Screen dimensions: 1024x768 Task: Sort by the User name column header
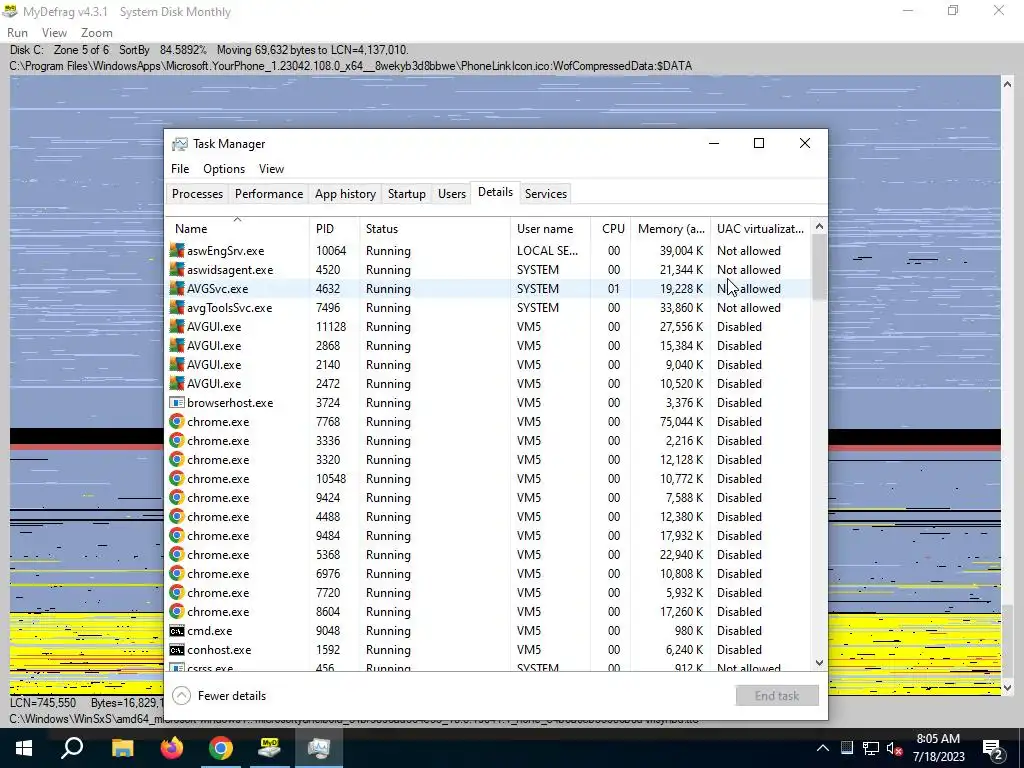point(551,229)
